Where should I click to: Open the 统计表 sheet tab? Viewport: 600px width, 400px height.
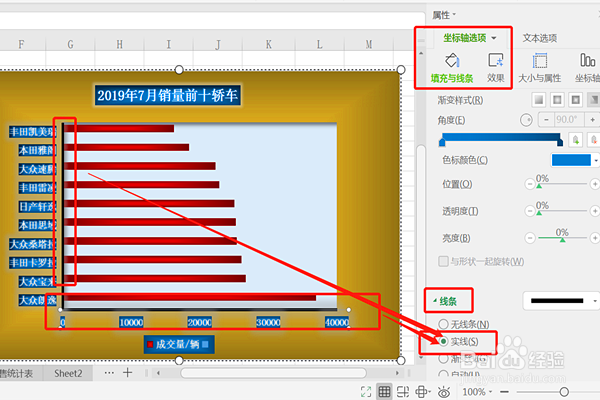point(17,373)
